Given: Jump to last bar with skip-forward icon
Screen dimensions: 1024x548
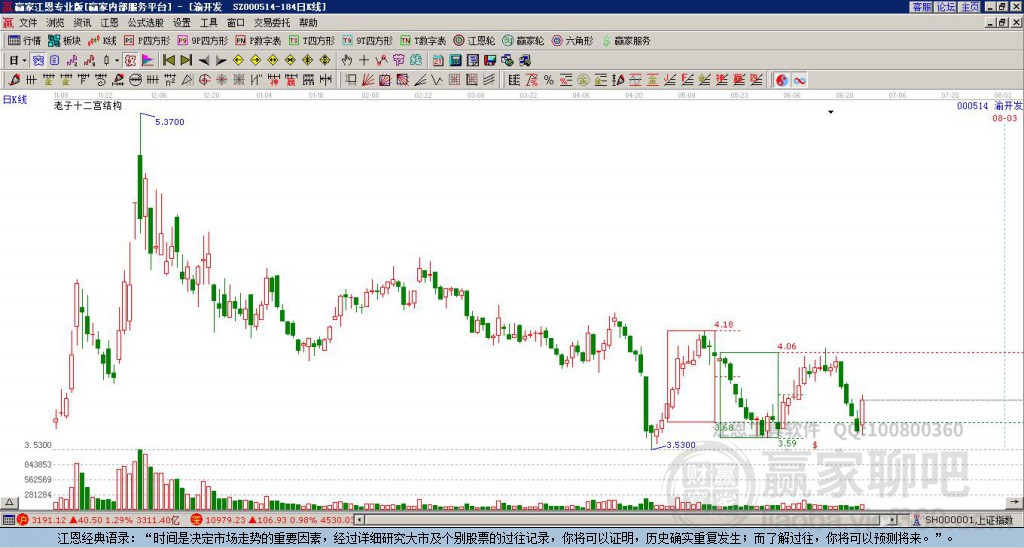Looking at the screenshot, I should [x=186, y=60].
